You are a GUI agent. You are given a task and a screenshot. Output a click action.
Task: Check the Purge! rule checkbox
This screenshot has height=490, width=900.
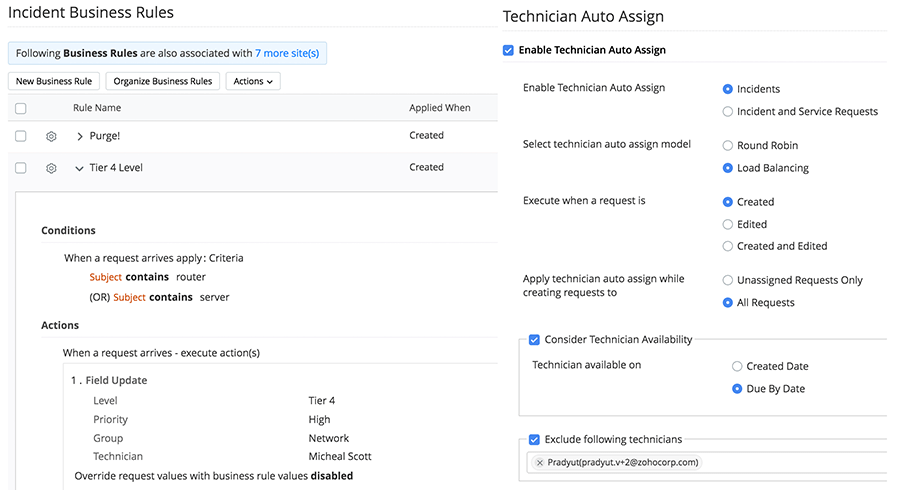coord(21,137)
